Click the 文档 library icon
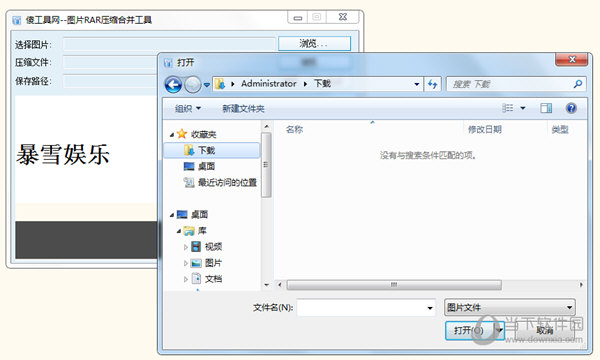 196,279
